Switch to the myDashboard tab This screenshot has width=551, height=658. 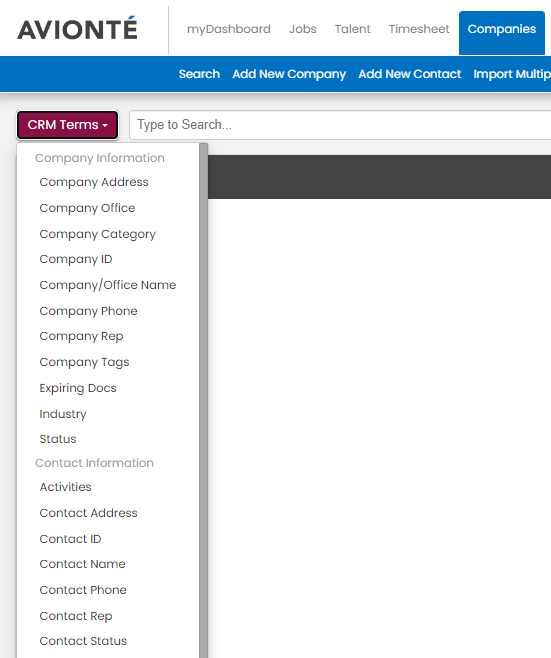[x=229, y=29]
